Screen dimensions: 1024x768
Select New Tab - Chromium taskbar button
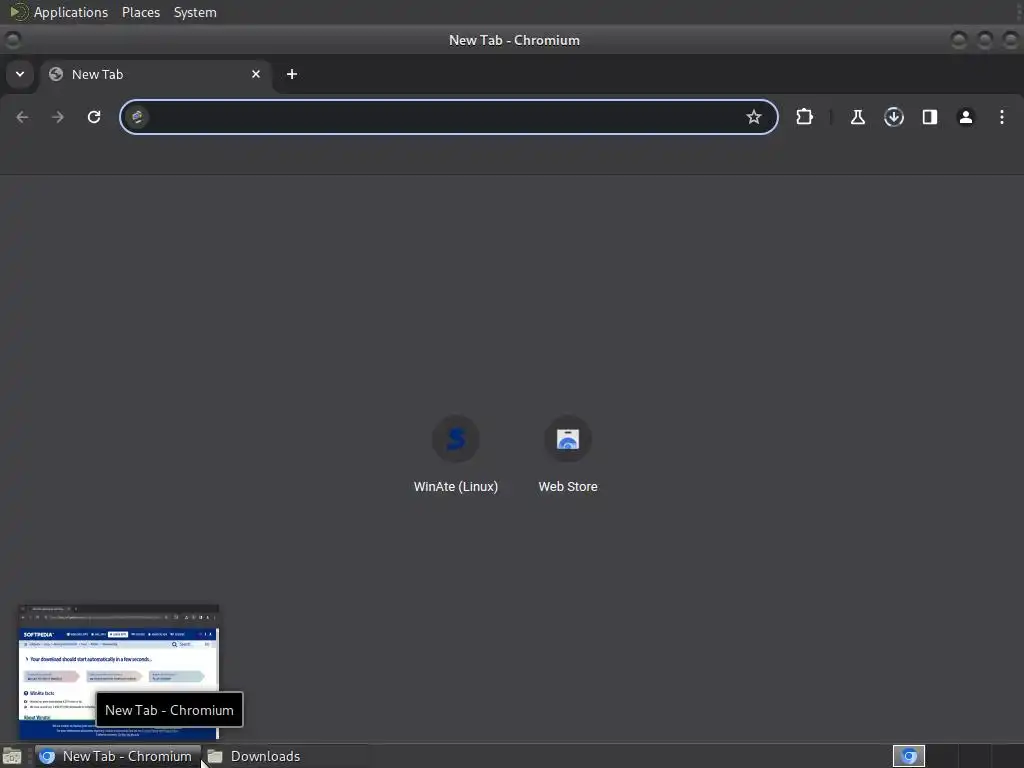point(118,756)
